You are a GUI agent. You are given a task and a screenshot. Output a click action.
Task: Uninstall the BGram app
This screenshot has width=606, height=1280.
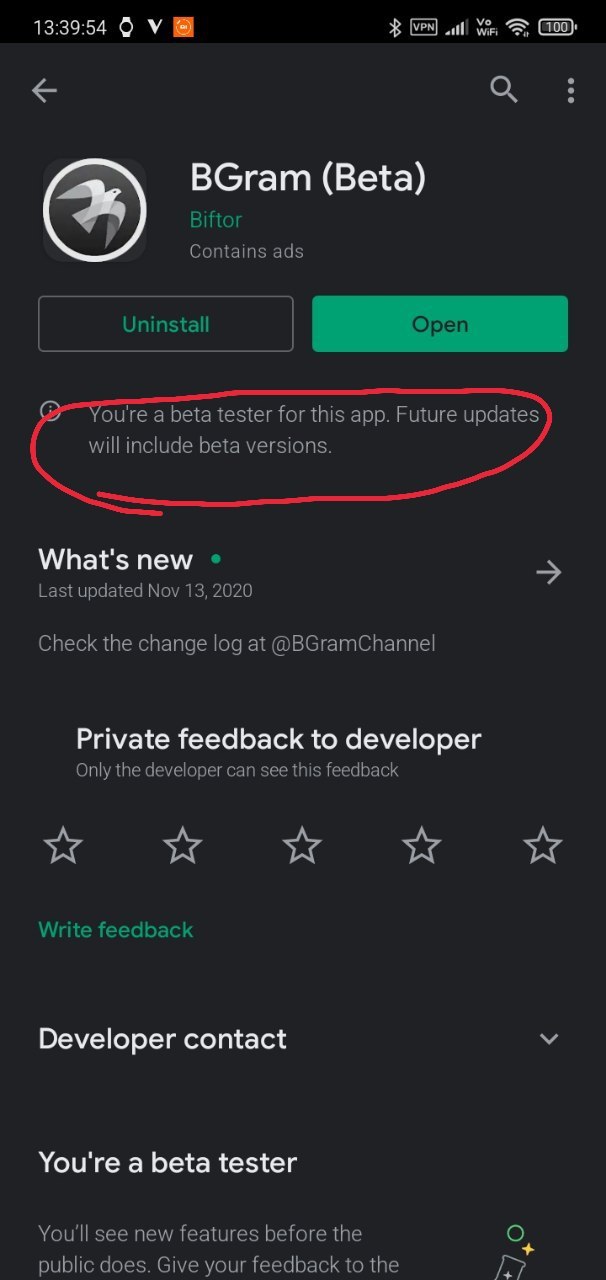[x=166, y=324]
